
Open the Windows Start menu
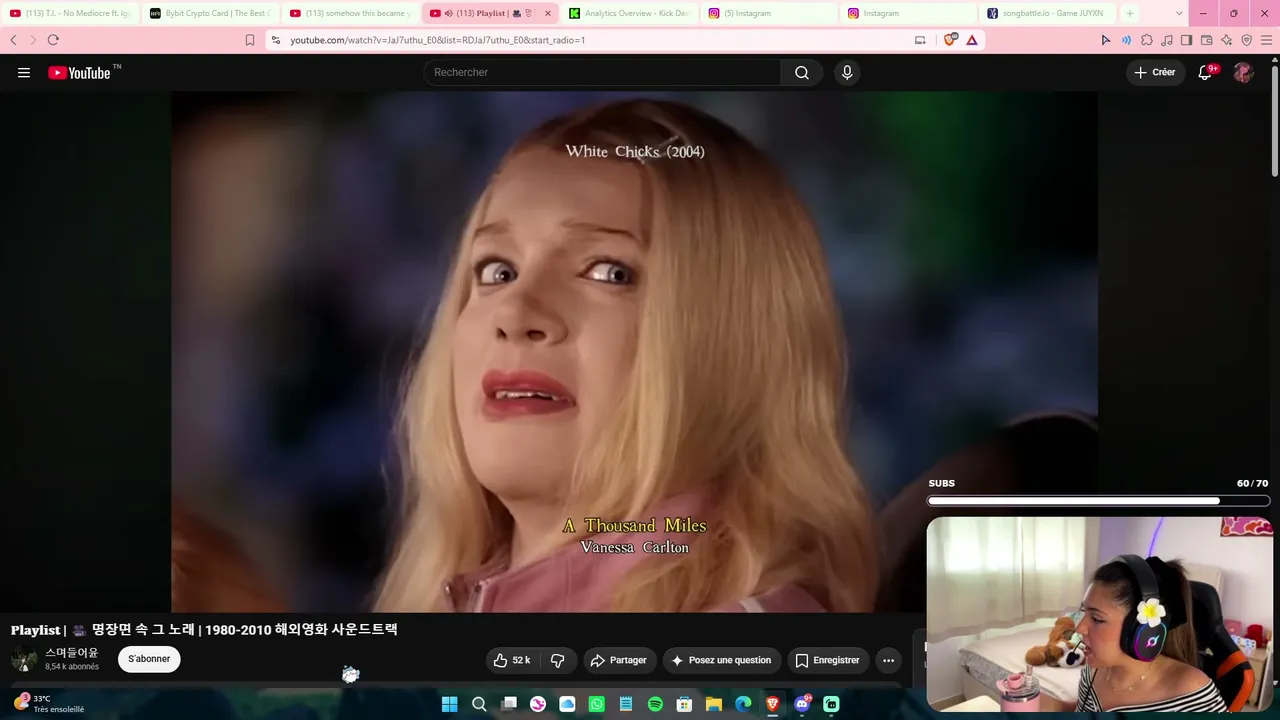coord(449,704)
